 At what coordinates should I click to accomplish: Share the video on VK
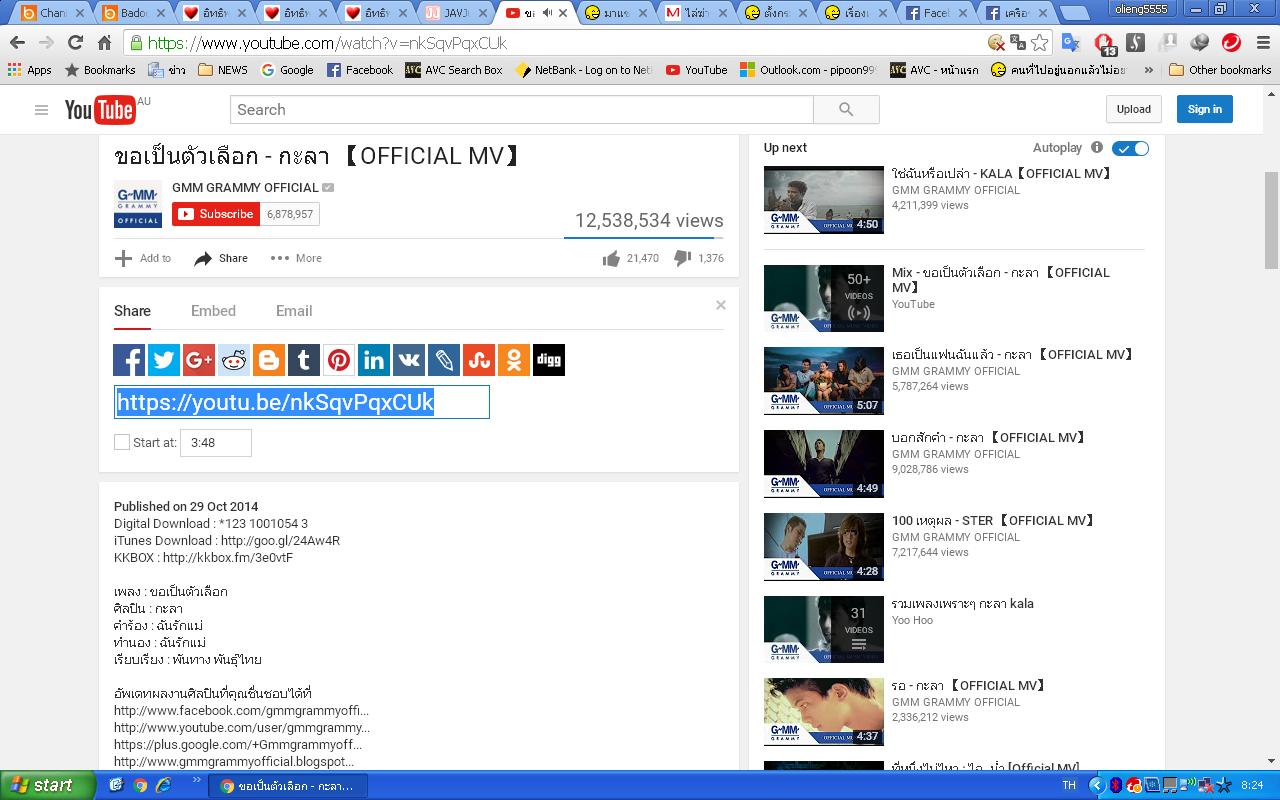(x=409, y=360)
